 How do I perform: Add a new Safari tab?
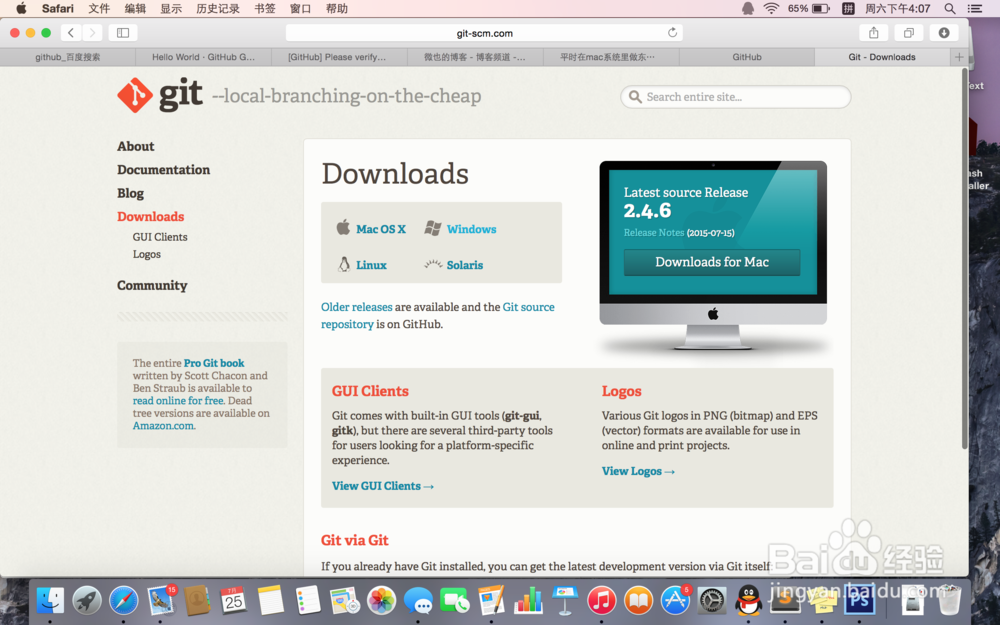pyautogui.click(x=959, y=57)
